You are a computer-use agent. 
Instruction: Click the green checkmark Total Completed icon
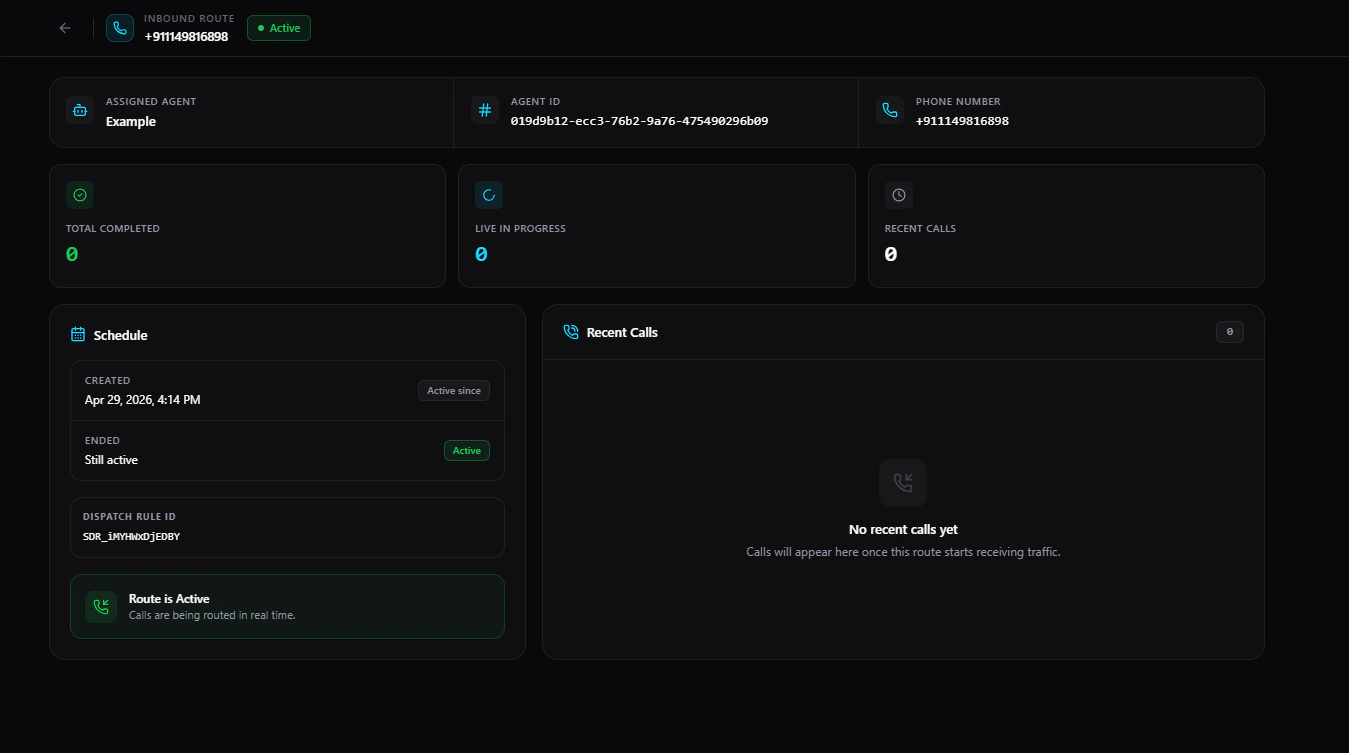coord(80,195)
